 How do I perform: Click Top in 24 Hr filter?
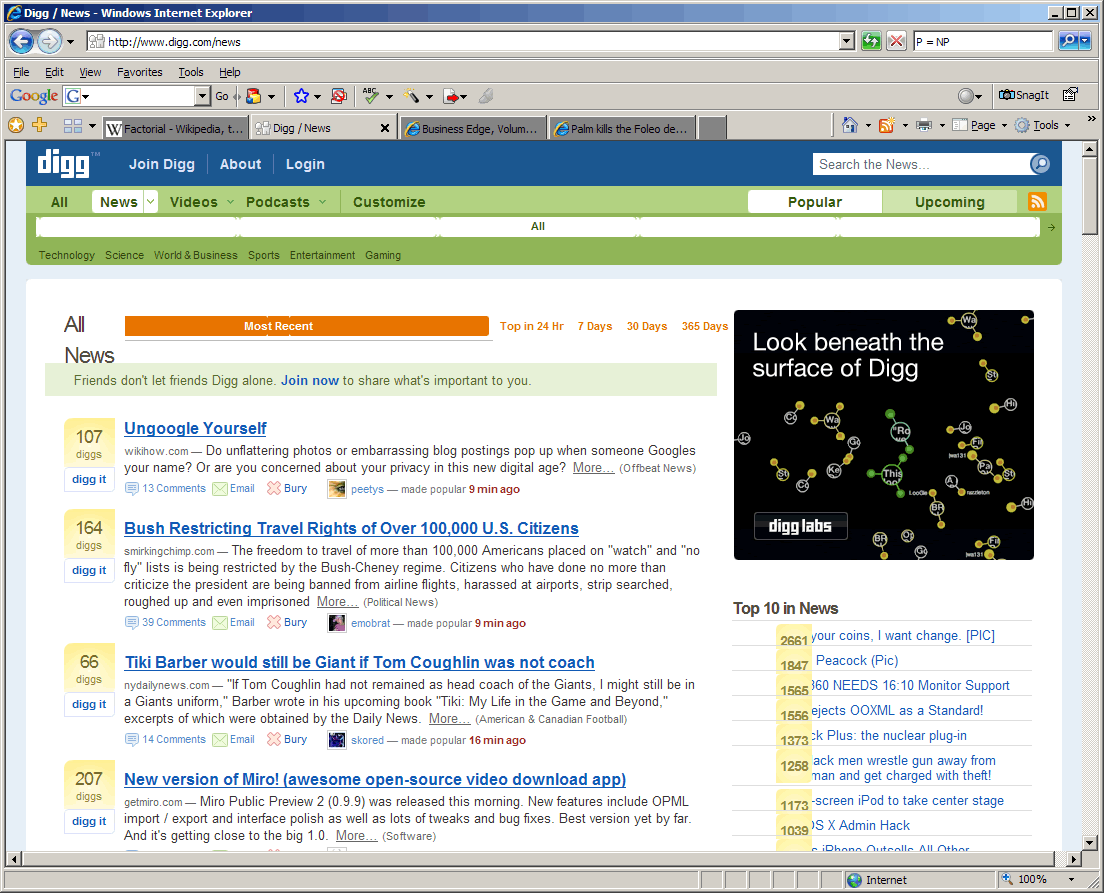tap(532, 326)
